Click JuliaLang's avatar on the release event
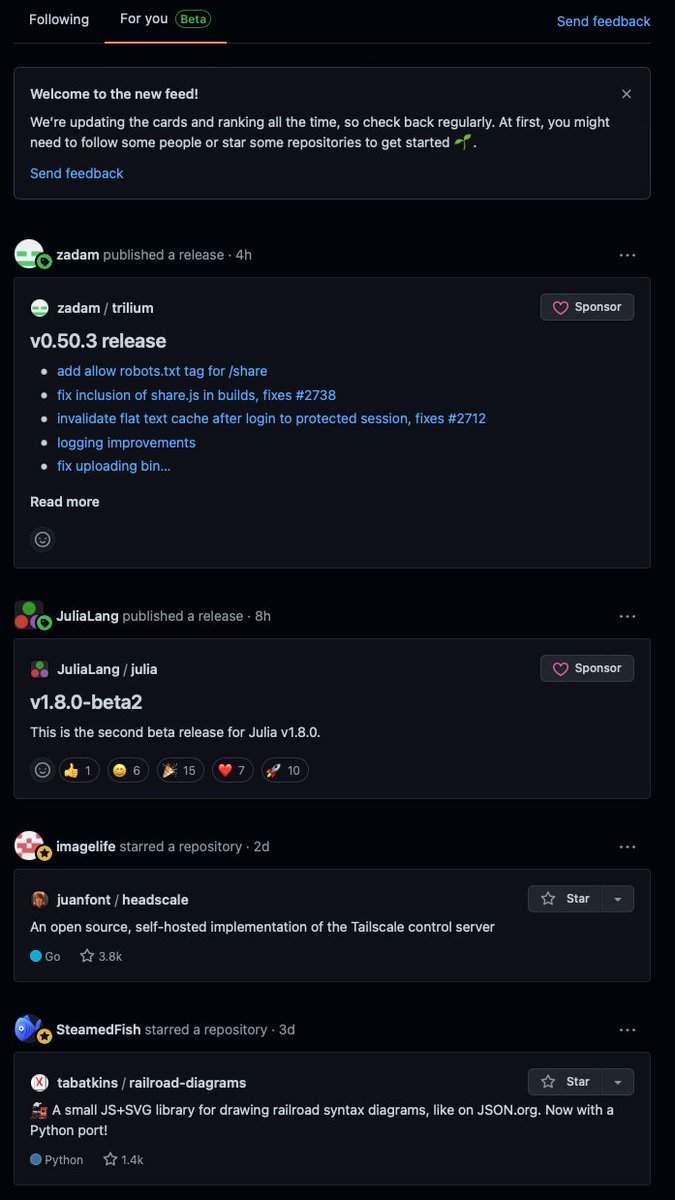675x1200 pixels. (29, 616)
